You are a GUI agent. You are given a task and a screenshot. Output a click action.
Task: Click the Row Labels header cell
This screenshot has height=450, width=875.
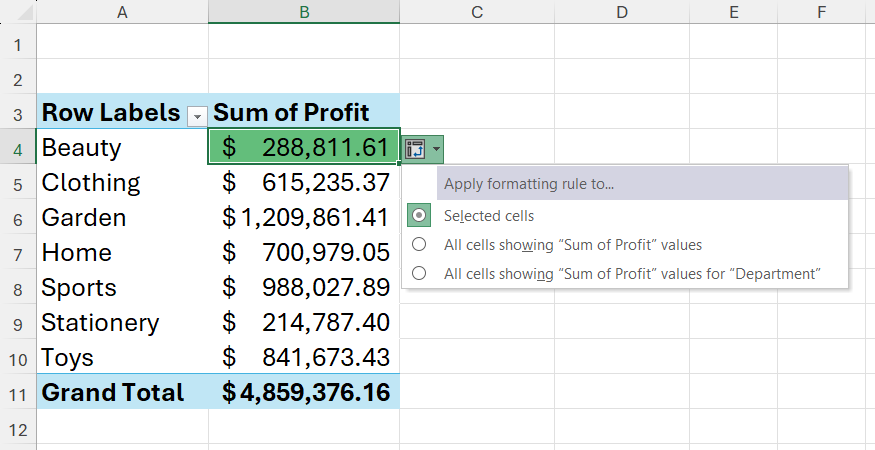[122, 111]
